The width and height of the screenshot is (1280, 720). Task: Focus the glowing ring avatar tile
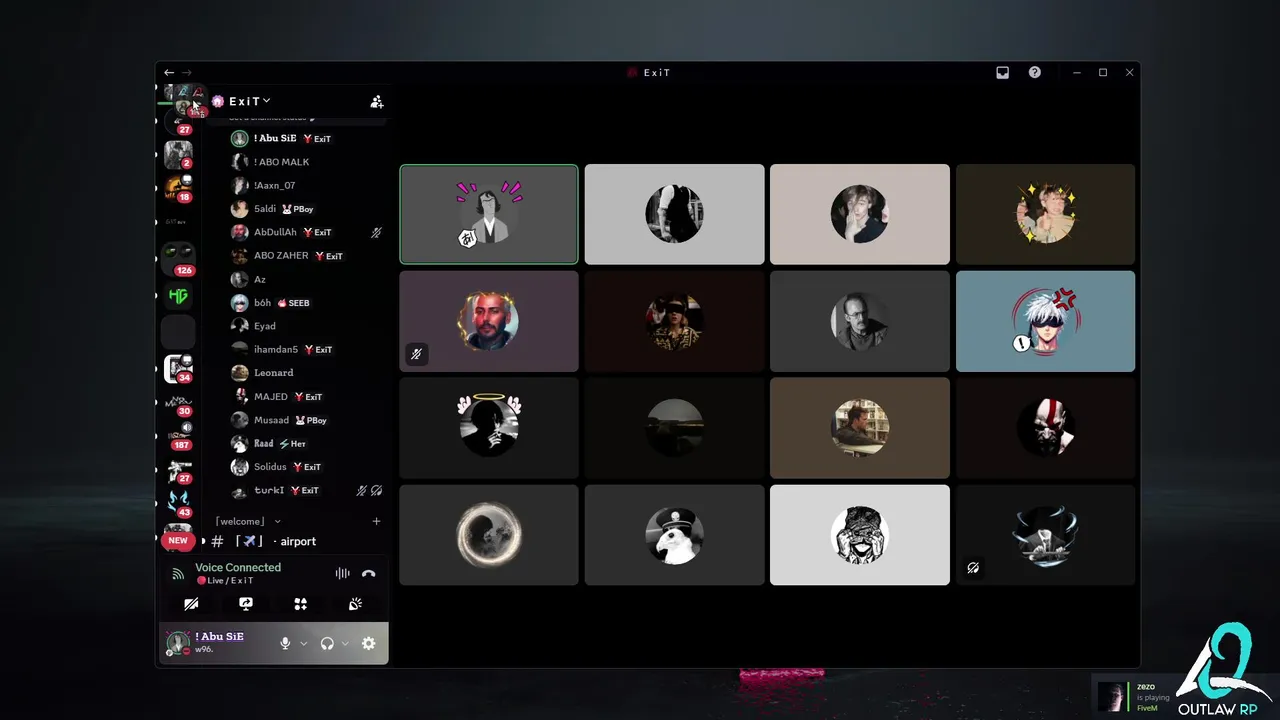(x=489, y=535)
